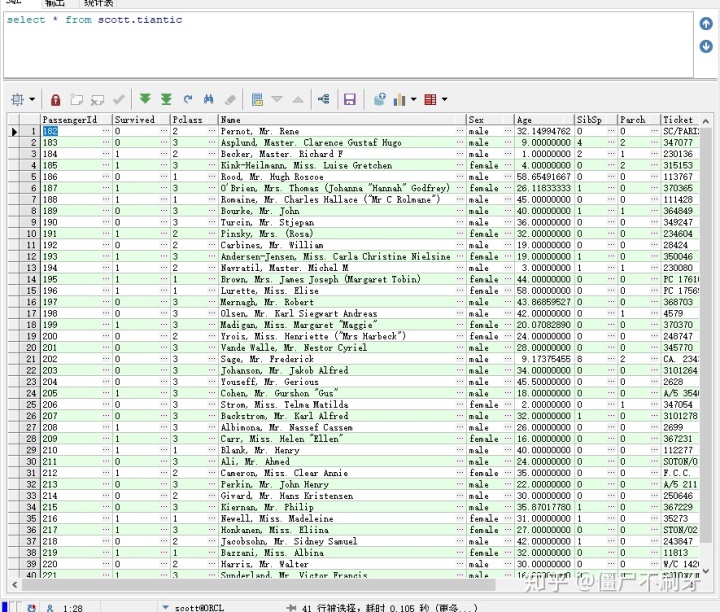Image resolution: width=720 pixels, height=612 pixels.
Task: Click the PassengerId column header
Action: tap(76, 120)
